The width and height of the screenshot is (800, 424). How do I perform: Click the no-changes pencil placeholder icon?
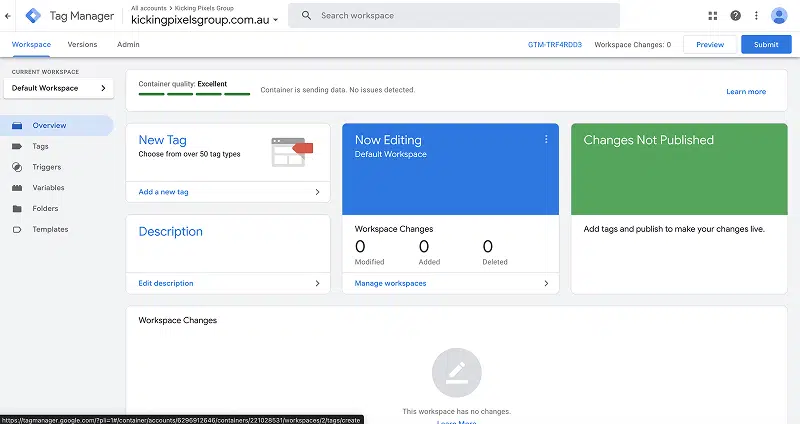(457, 372)
